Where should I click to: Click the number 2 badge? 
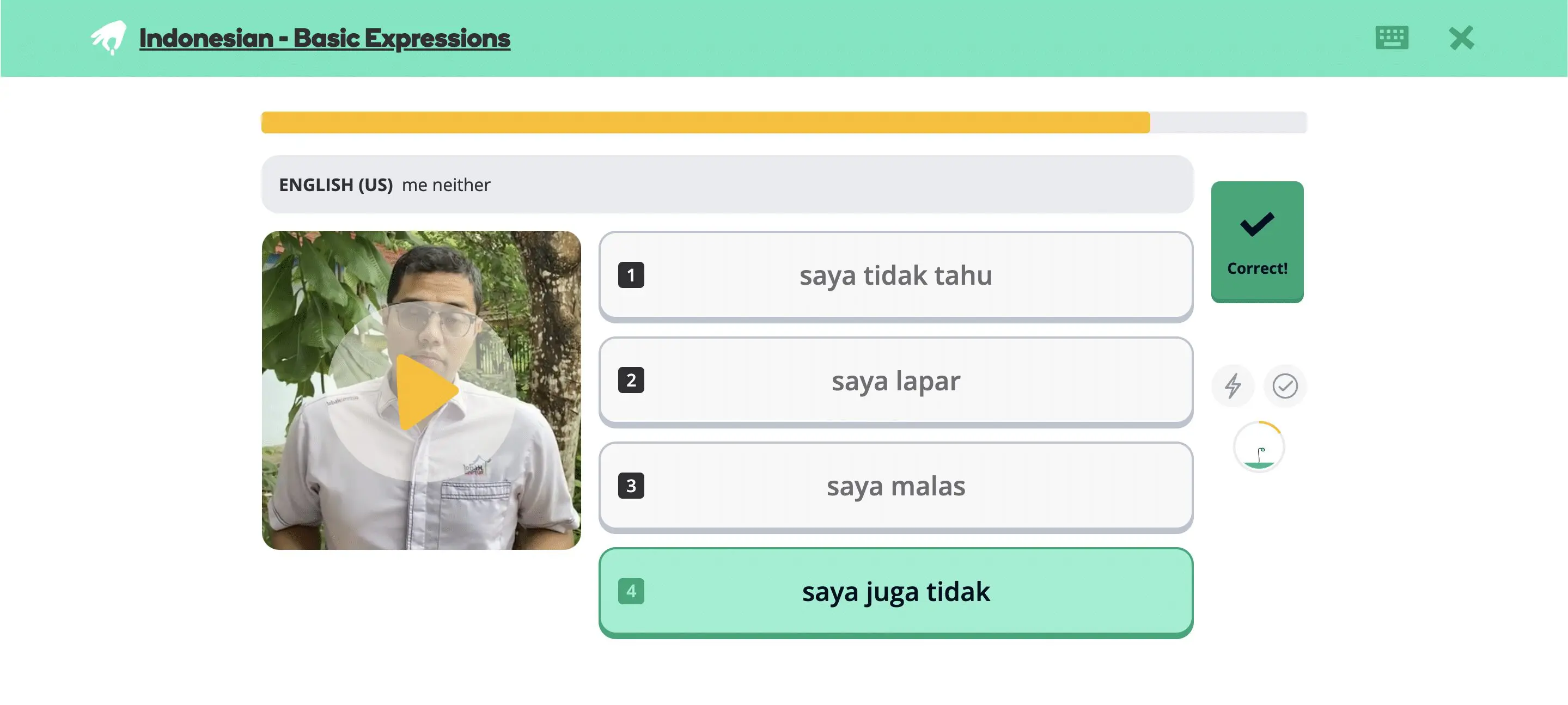(631, 381)
